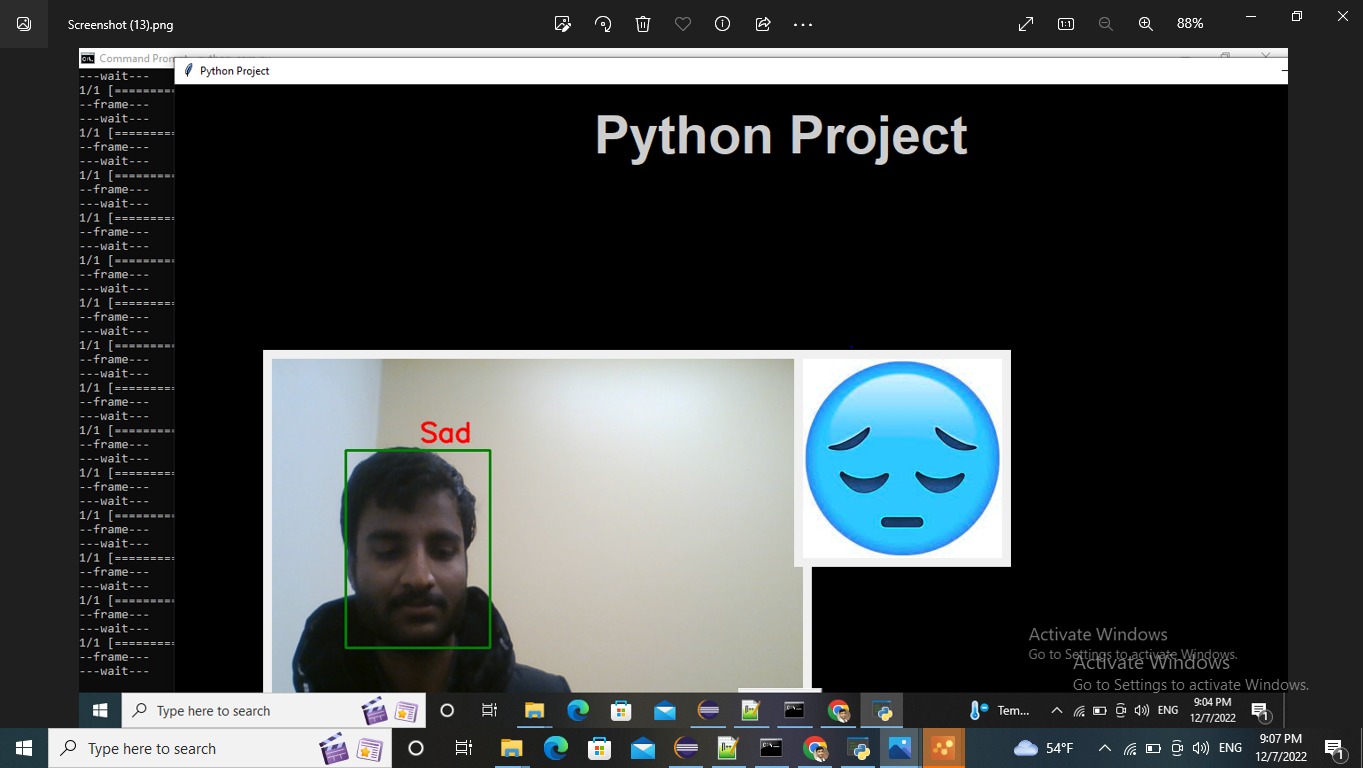Check the current zoom level of 88%
This screenshot has height=768, width=1363.
pos(1190,23)
